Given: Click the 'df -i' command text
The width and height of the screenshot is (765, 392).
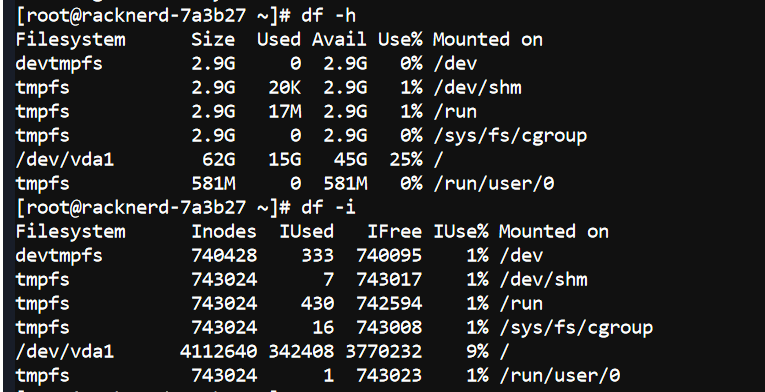Looking at the screenshot, I should [328, 207].
